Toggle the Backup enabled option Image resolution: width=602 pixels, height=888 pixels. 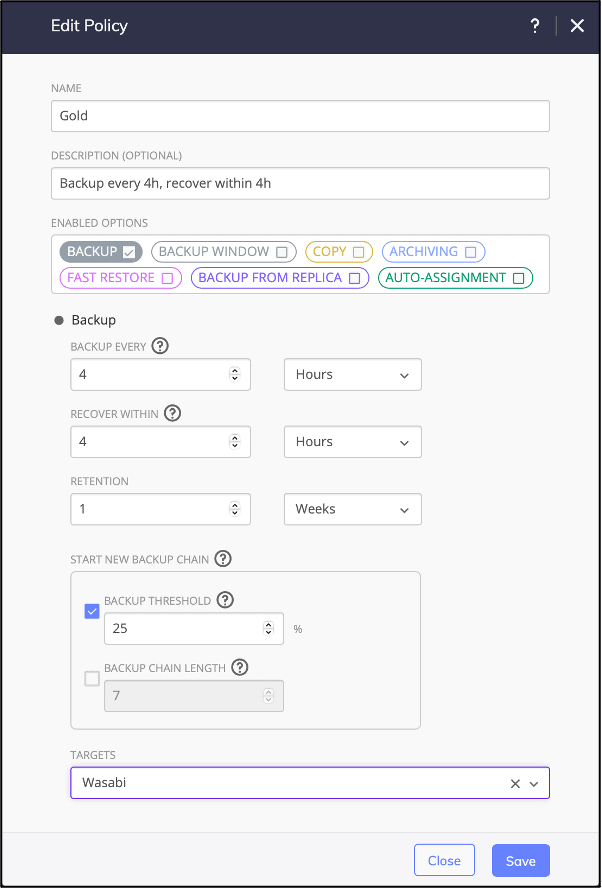(101, 252)
